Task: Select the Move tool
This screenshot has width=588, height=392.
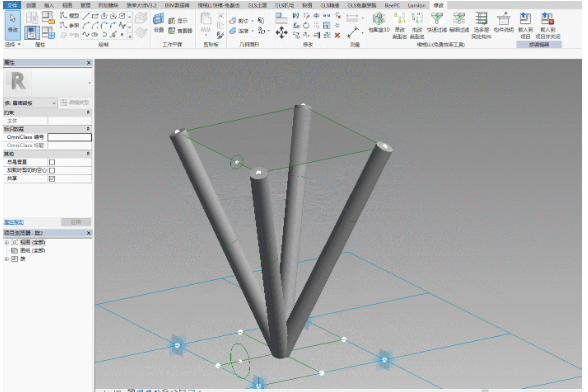Action: (x=281, y=33)
